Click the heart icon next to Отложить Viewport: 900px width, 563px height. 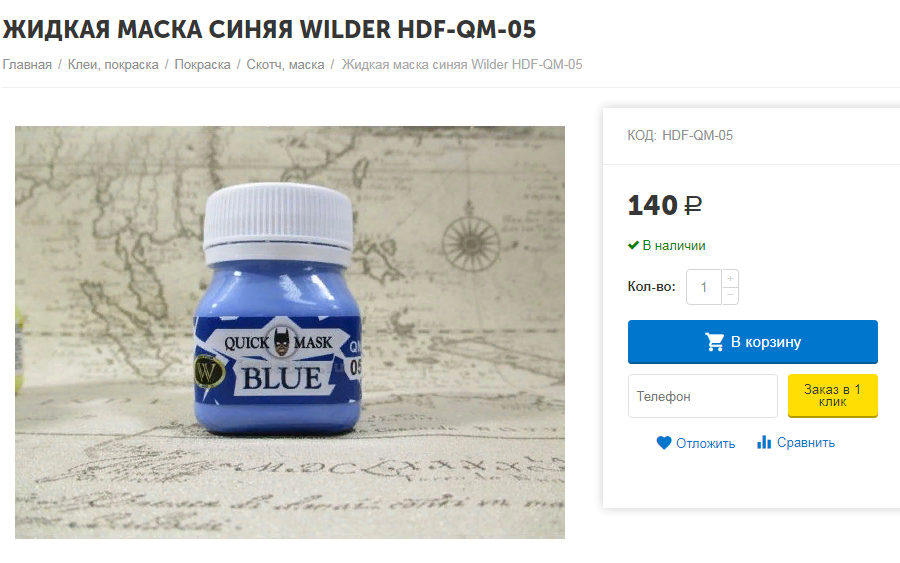tap(664, 443)
